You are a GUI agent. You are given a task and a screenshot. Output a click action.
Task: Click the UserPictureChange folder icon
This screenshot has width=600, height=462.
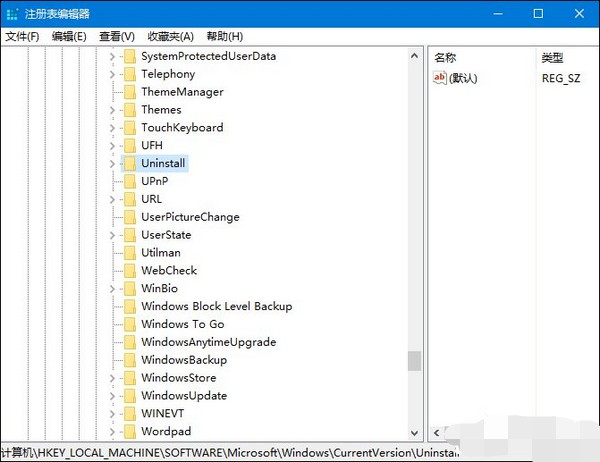(x=130, y=217)
